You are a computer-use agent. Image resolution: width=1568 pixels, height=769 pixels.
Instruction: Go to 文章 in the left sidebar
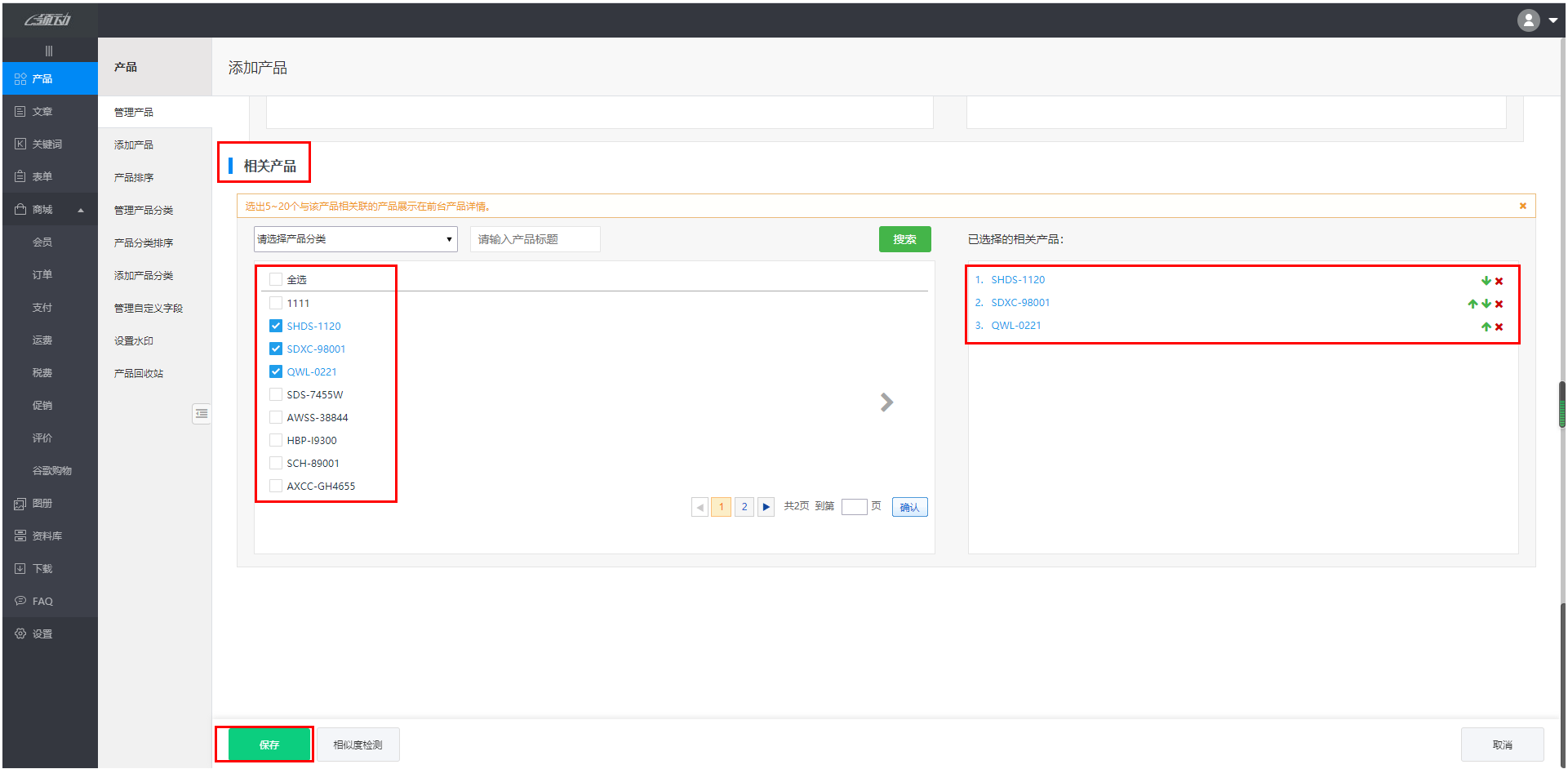click(x=42, y=112)
